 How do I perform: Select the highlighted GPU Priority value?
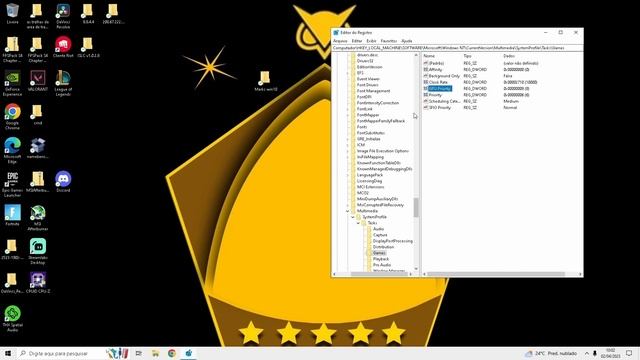tap(440, 89)
